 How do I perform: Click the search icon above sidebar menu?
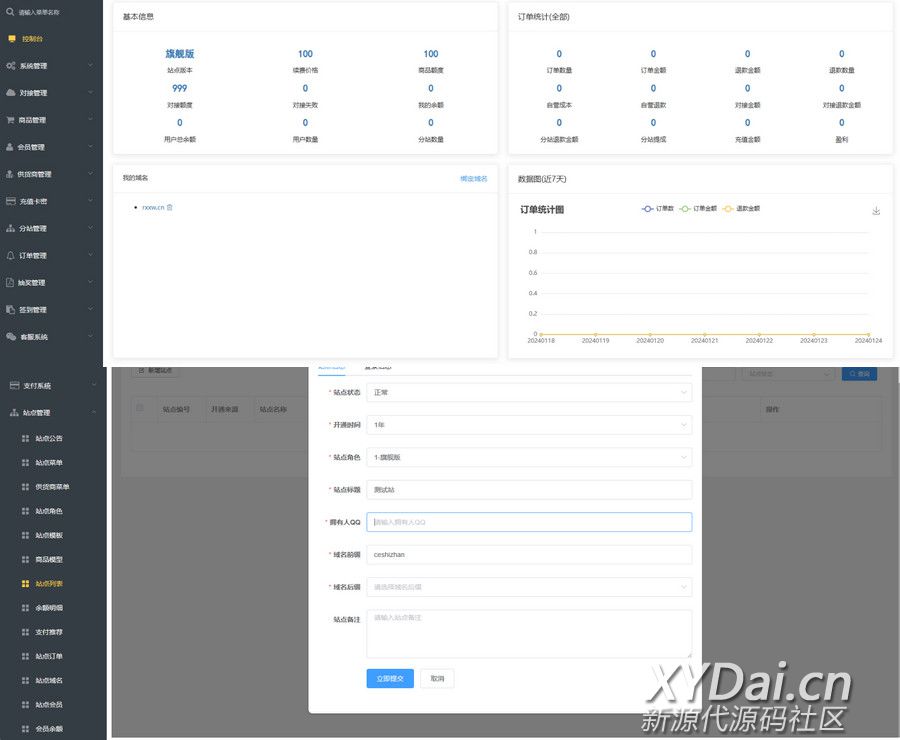(x=10, y=12)
